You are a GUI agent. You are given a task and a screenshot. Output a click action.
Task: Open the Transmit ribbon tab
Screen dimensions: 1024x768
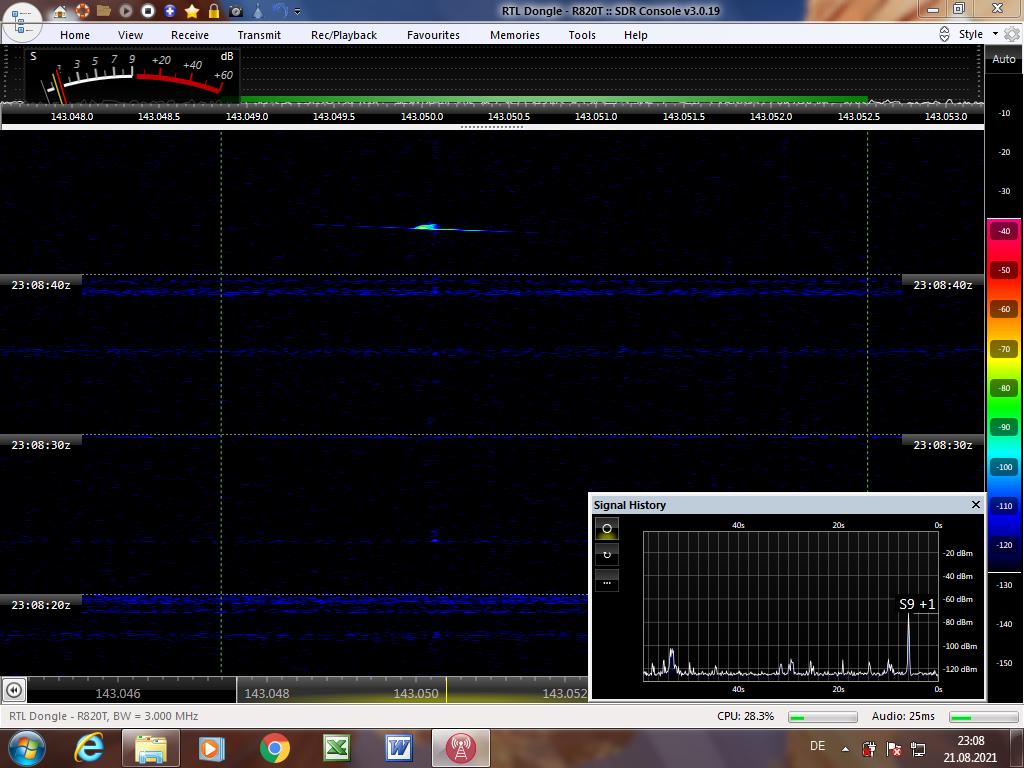(x=259, y=35)
